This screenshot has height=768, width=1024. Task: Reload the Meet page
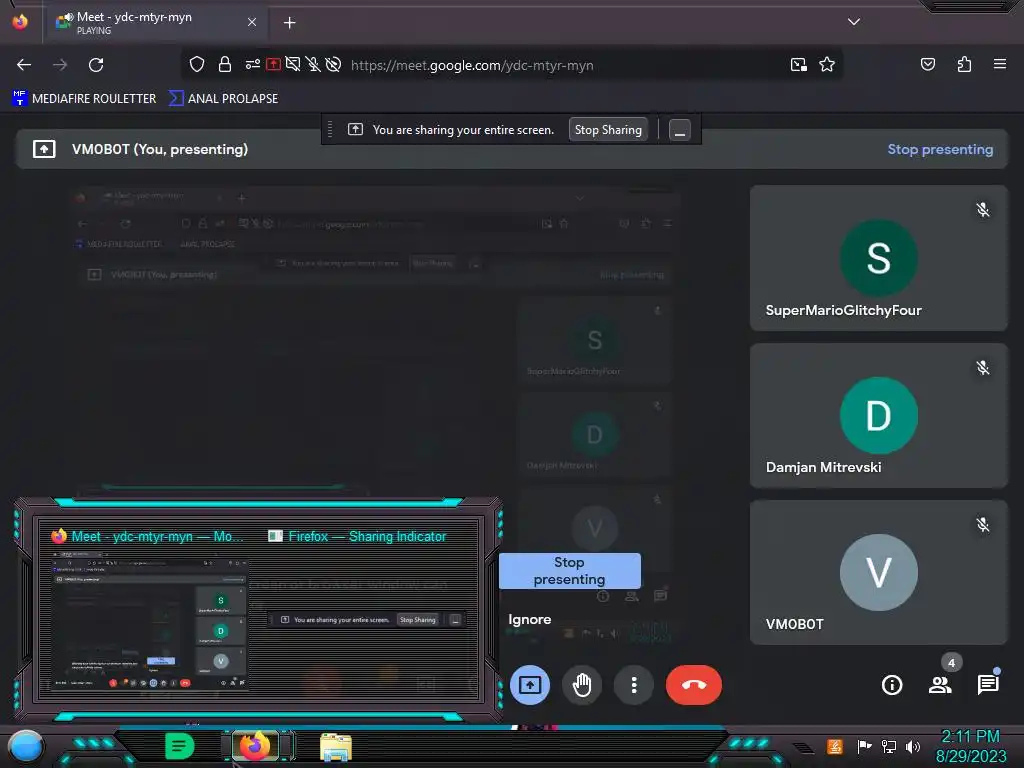tap(96, 65)
